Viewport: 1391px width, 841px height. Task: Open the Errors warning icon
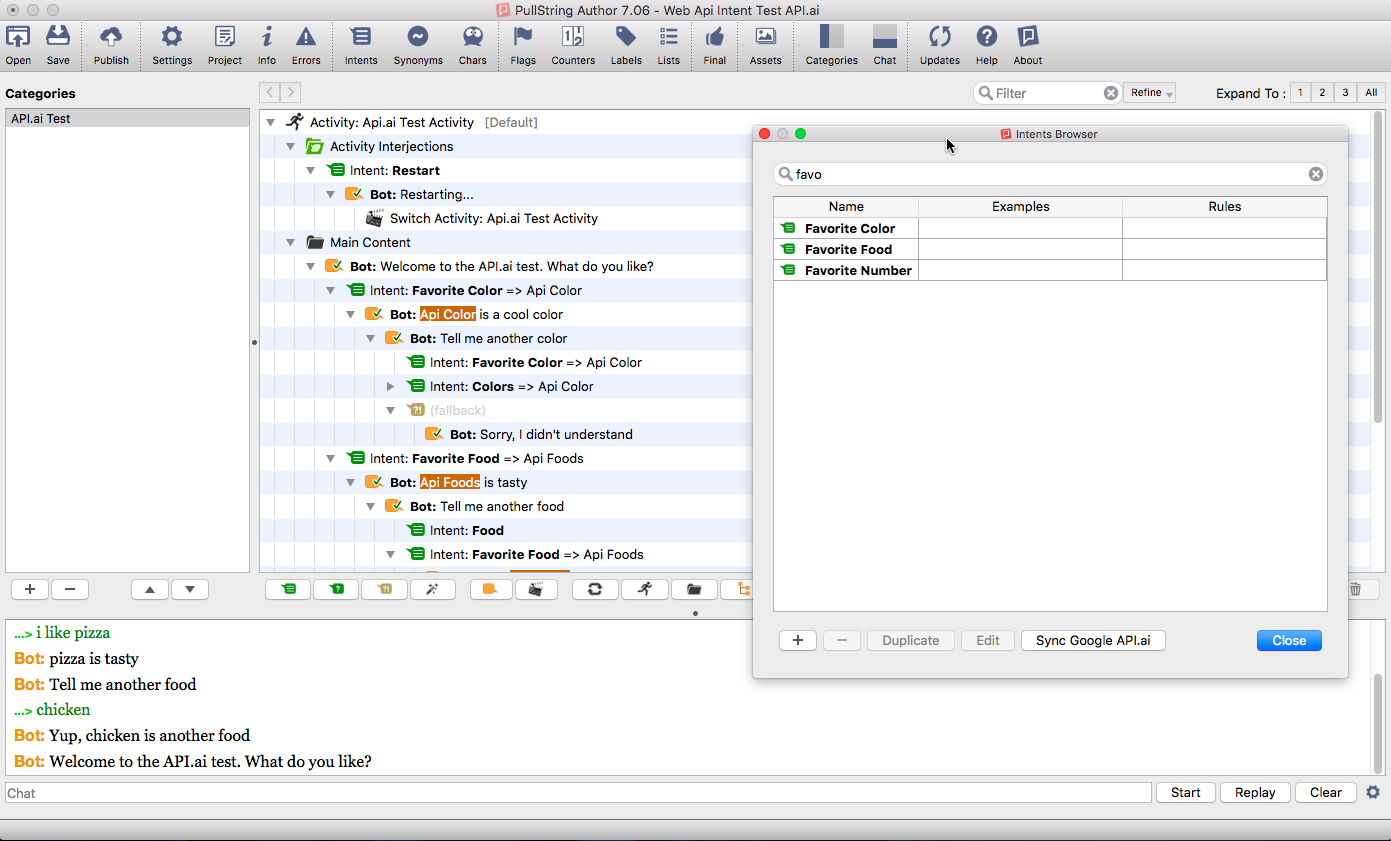click(306, 44)
